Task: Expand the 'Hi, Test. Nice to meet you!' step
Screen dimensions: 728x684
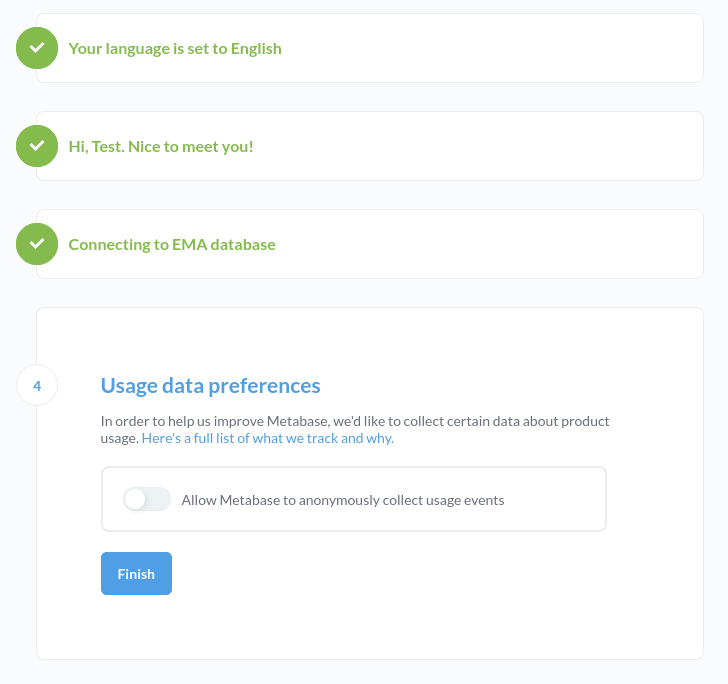Action: pos(161,146)
